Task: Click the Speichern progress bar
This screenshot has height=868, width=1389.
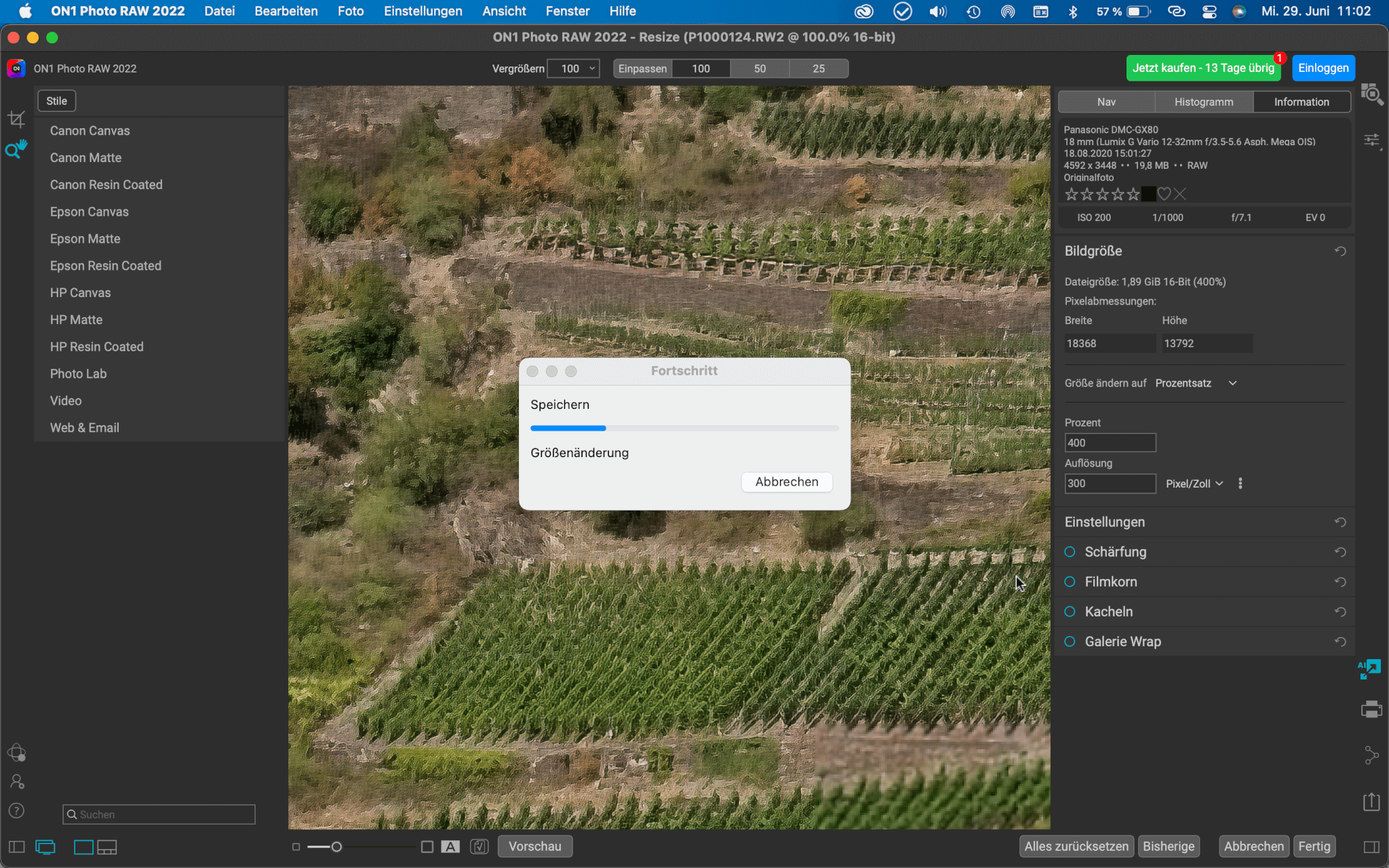Action: coord(684,428)
